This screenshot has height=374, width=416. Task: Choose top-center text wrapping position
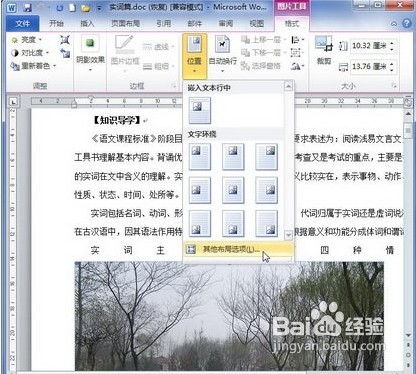[x=233, y=157]
